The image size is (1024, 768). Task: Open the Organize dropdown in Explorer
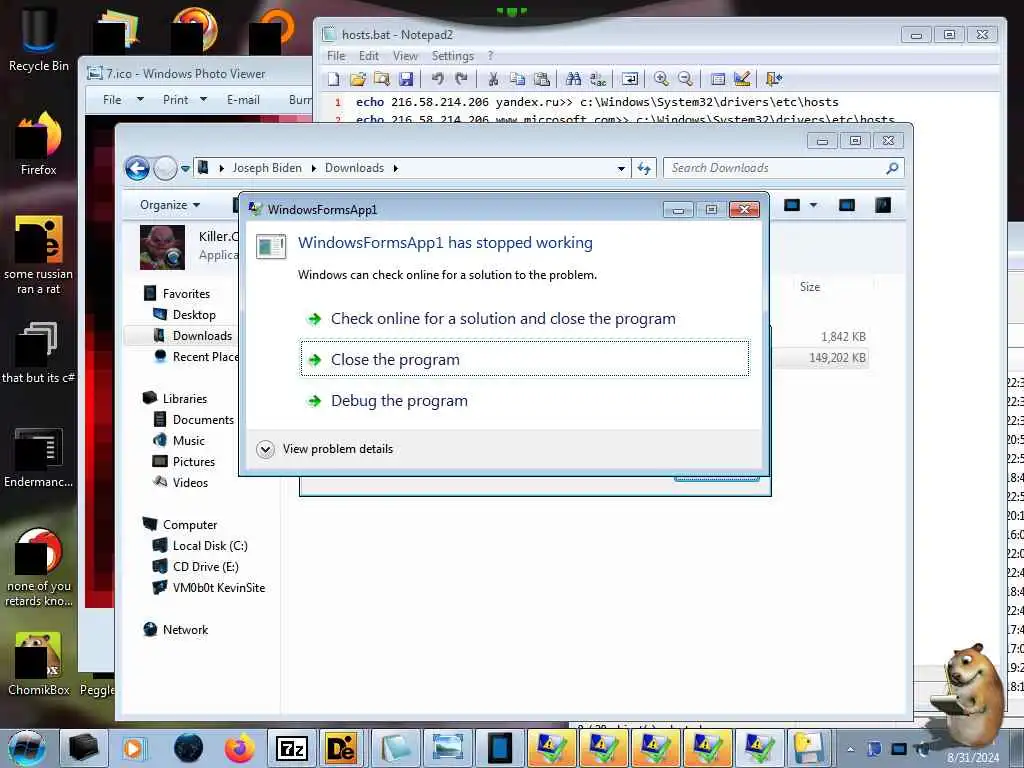[x=170, y=205]
